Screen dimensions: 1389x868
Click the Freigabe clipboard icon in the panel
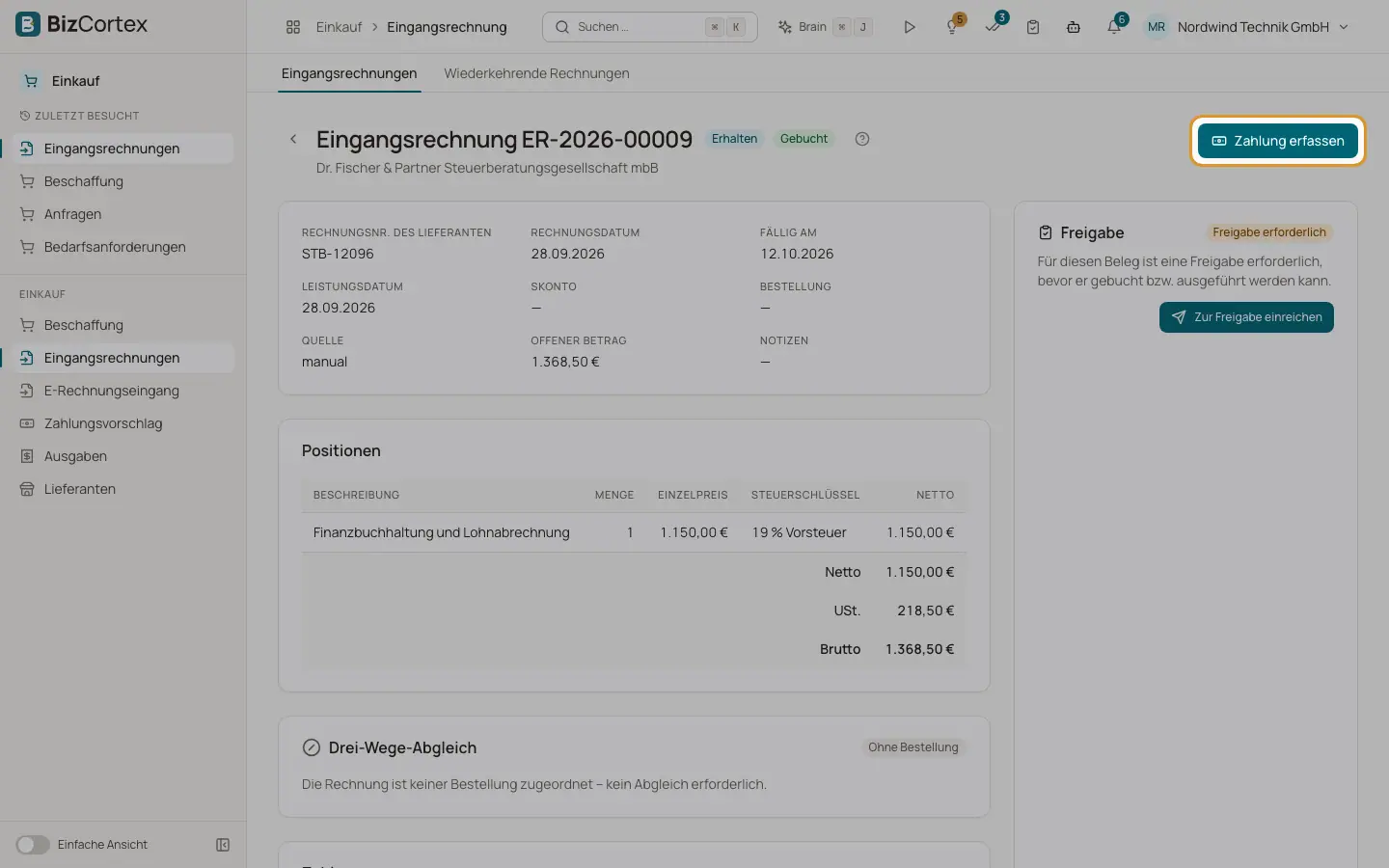point(1046,232)
